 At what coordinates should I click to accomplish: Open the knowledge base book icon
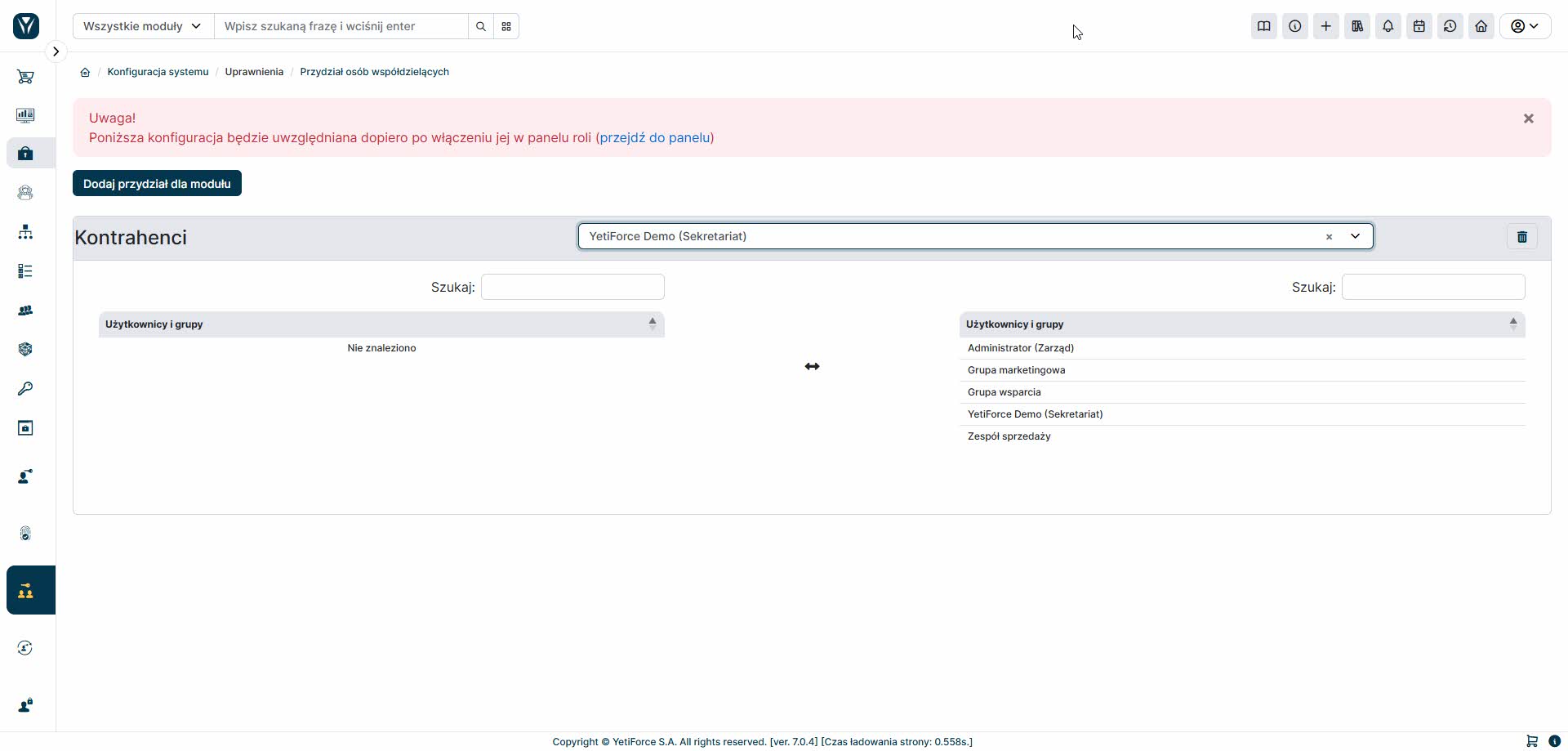1263,26
